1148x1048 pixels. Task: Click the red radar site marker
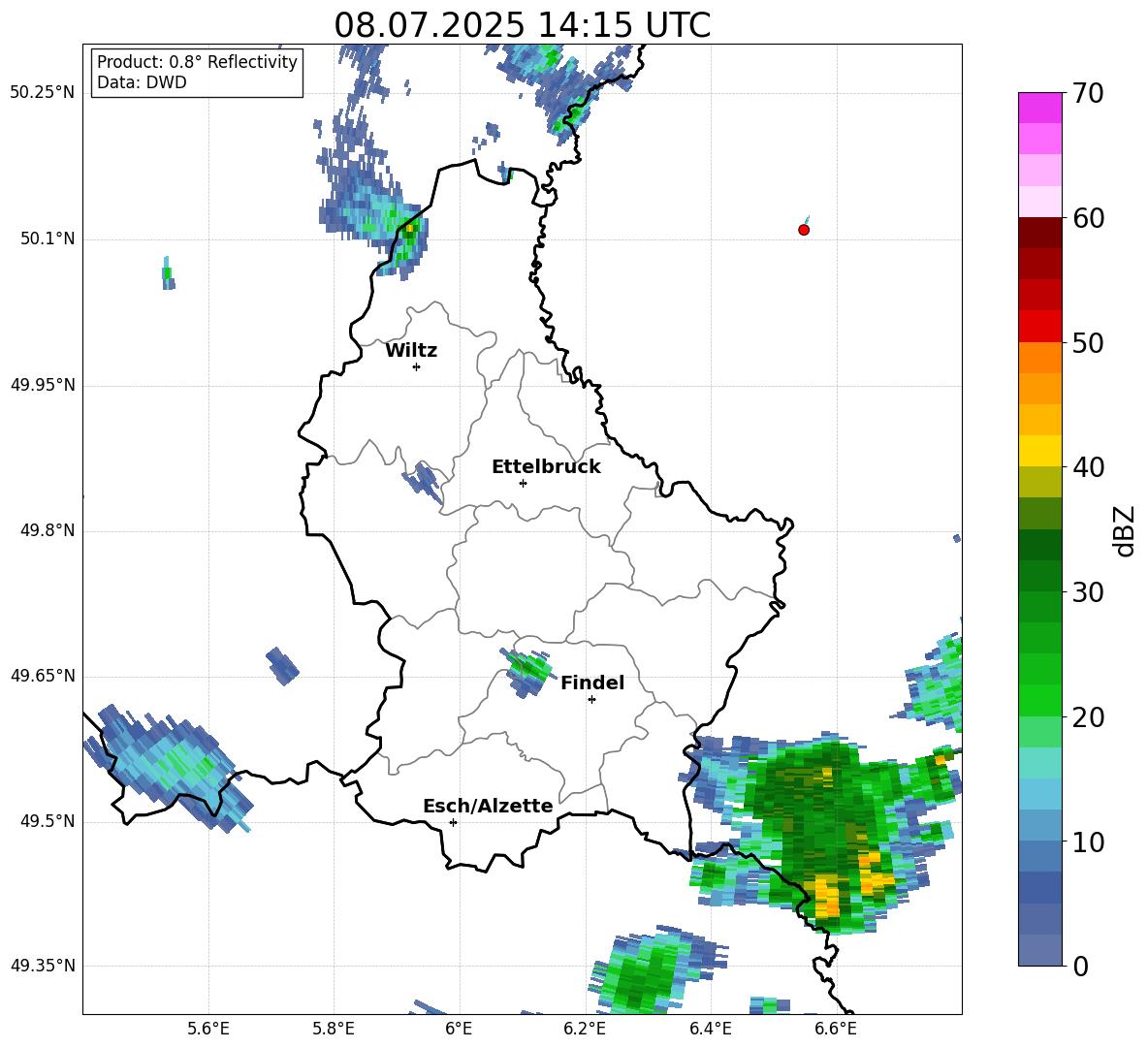point(804,230)
